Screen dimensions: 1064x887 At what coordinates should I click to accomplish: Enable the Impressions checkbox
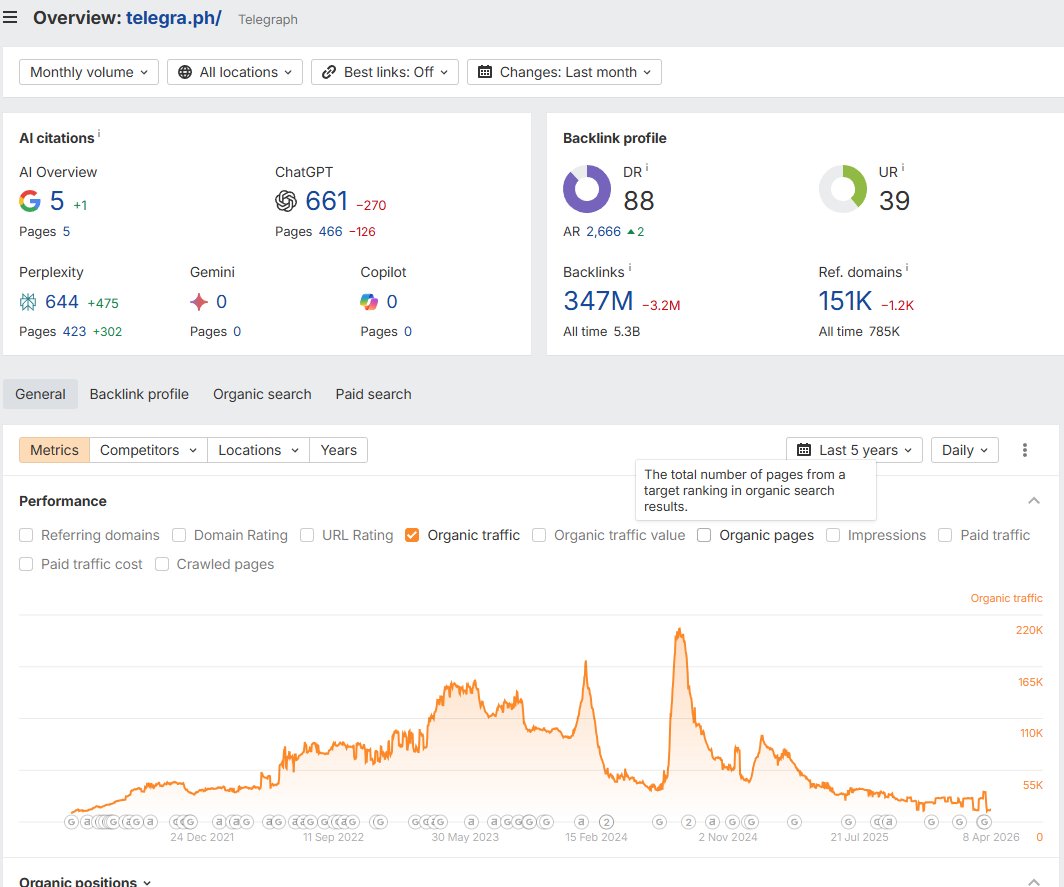pos(833,535)
